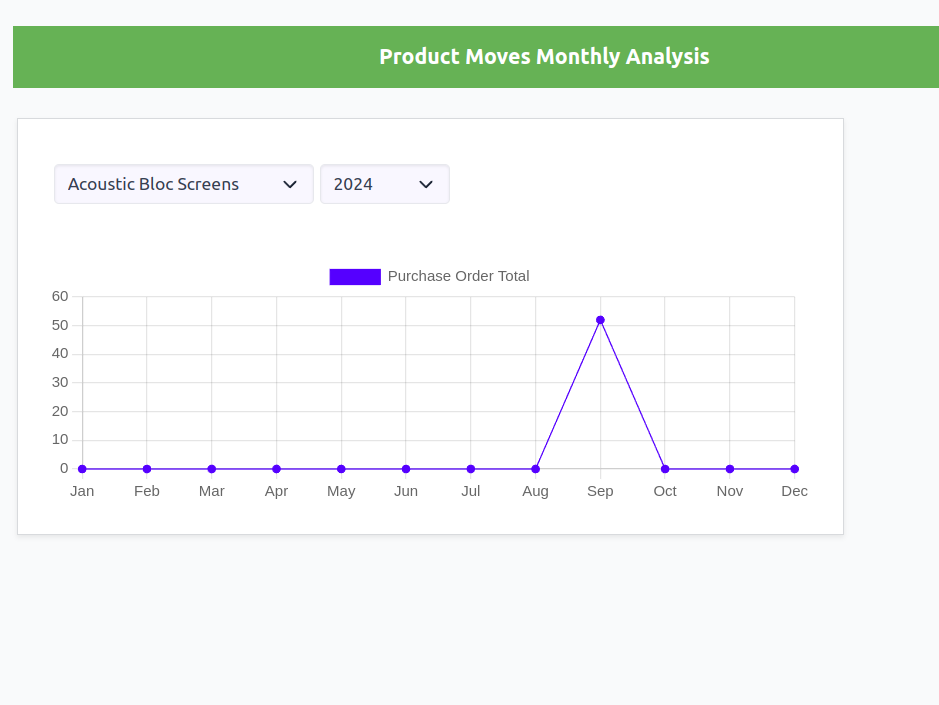939x705 pixels.
Task: Click the Product Moves Monthly Analysis header
Action: point(544,57)
